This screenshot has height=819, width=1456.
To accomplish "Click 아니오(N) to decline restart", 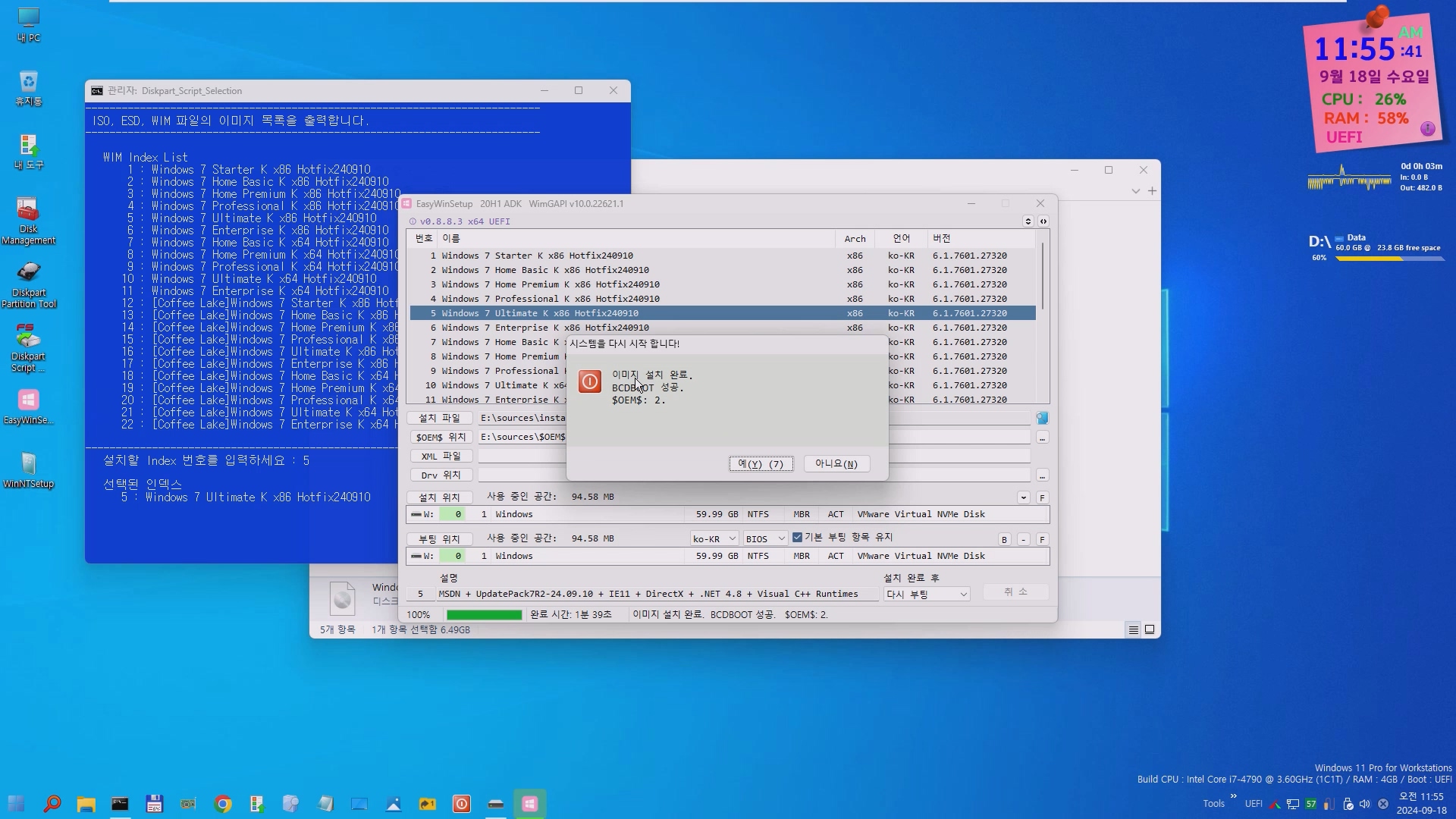I will coord(836,463).
